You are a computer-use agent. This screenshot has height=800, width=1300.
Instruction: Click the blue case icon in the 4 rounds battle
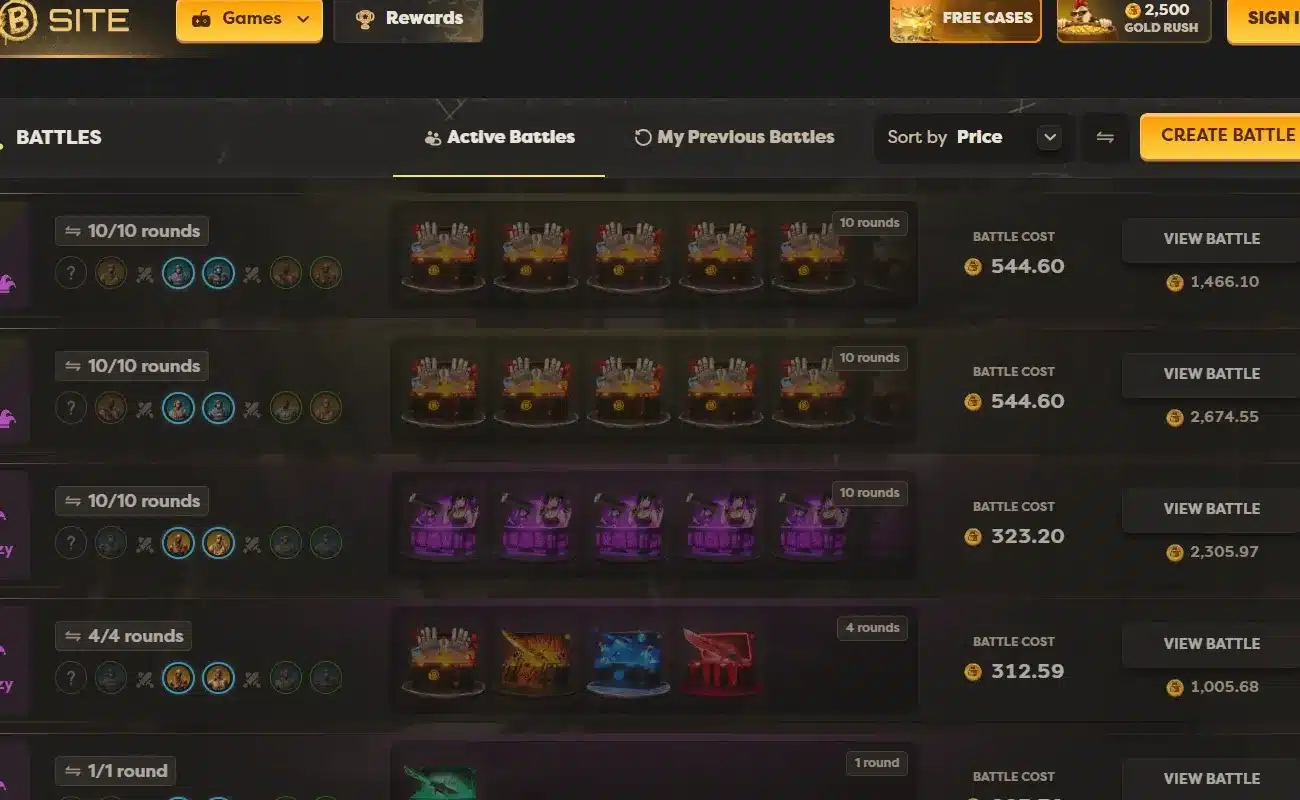(627, 660)
